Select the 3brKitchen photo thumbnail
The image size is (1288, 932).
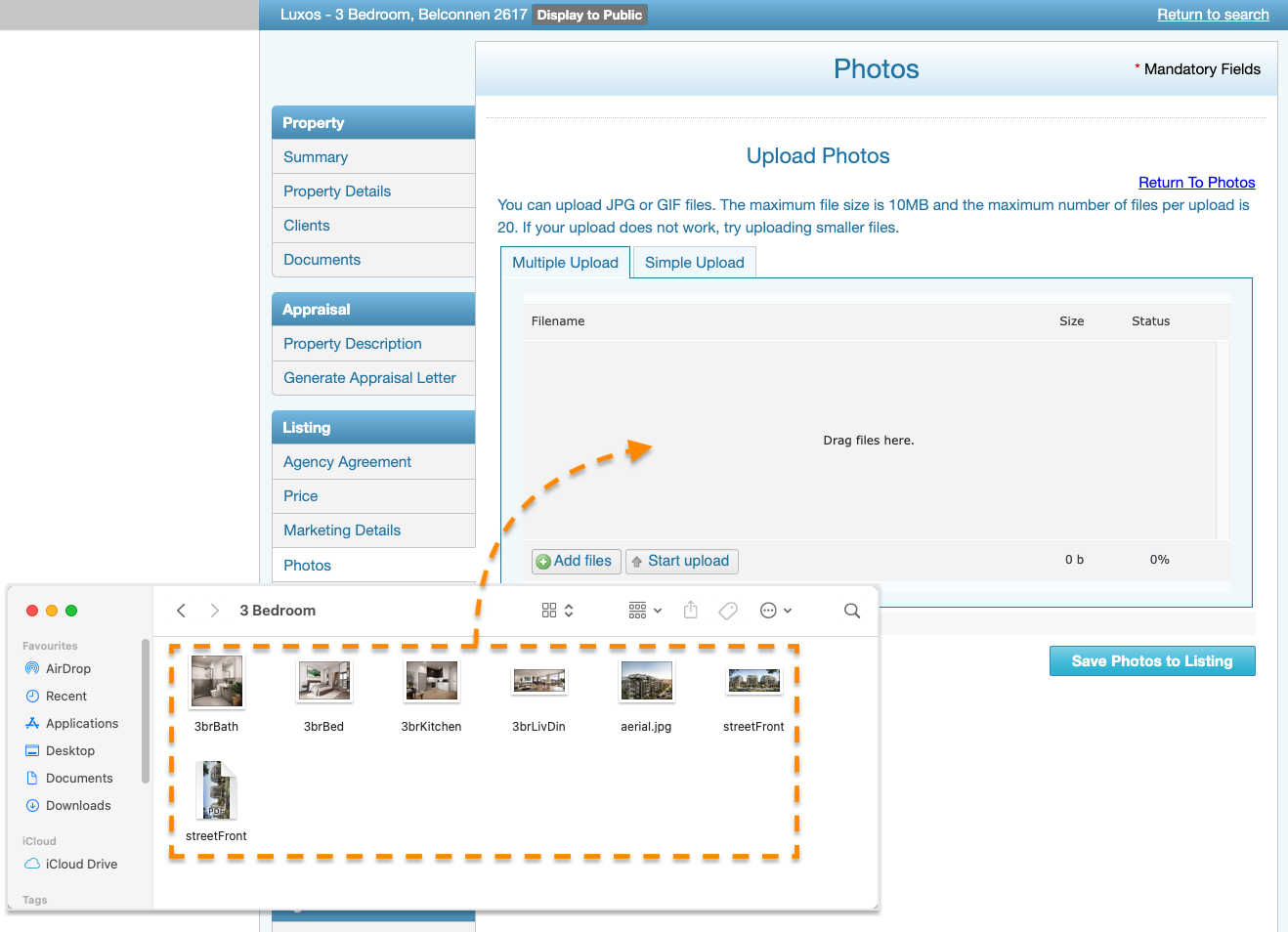click(x=431, y=682)
